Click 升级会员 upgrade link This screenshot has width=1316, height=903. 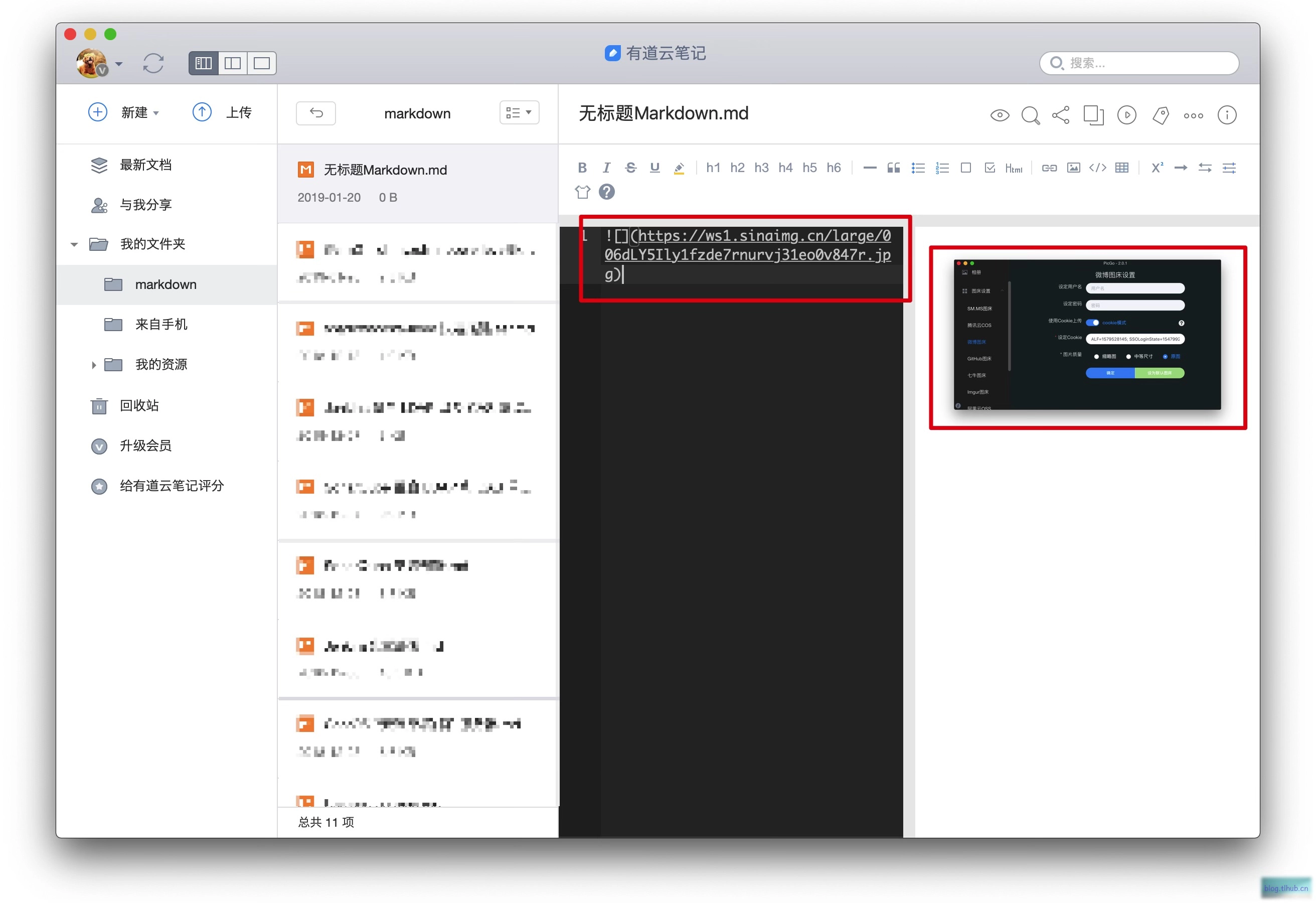pyautogui.click(x=145, y=446)
